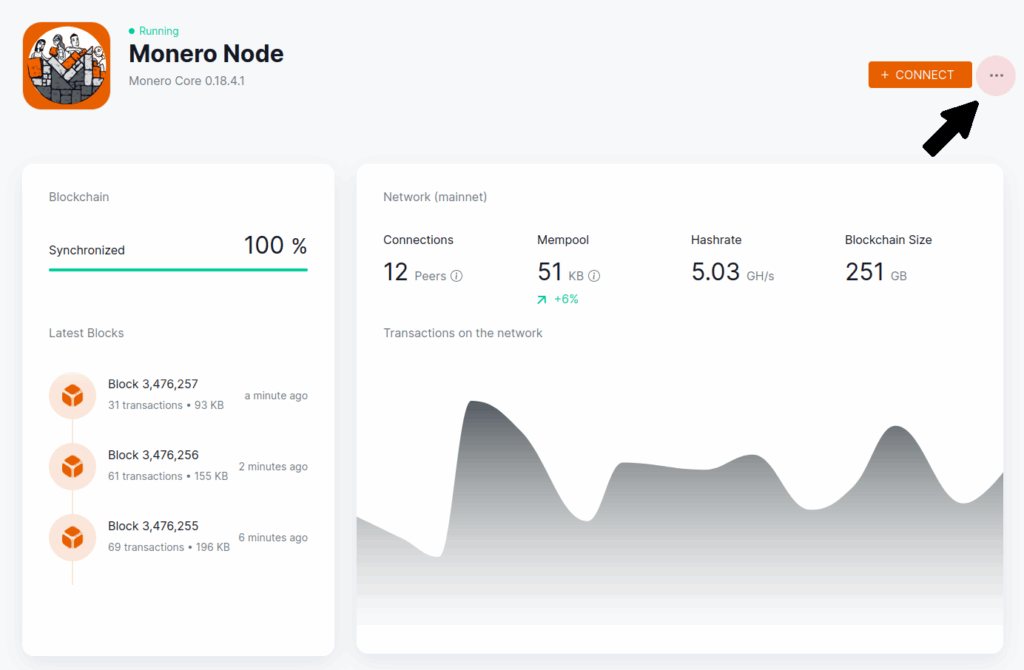Click the Mempool KB info icon

pos(594,276)
